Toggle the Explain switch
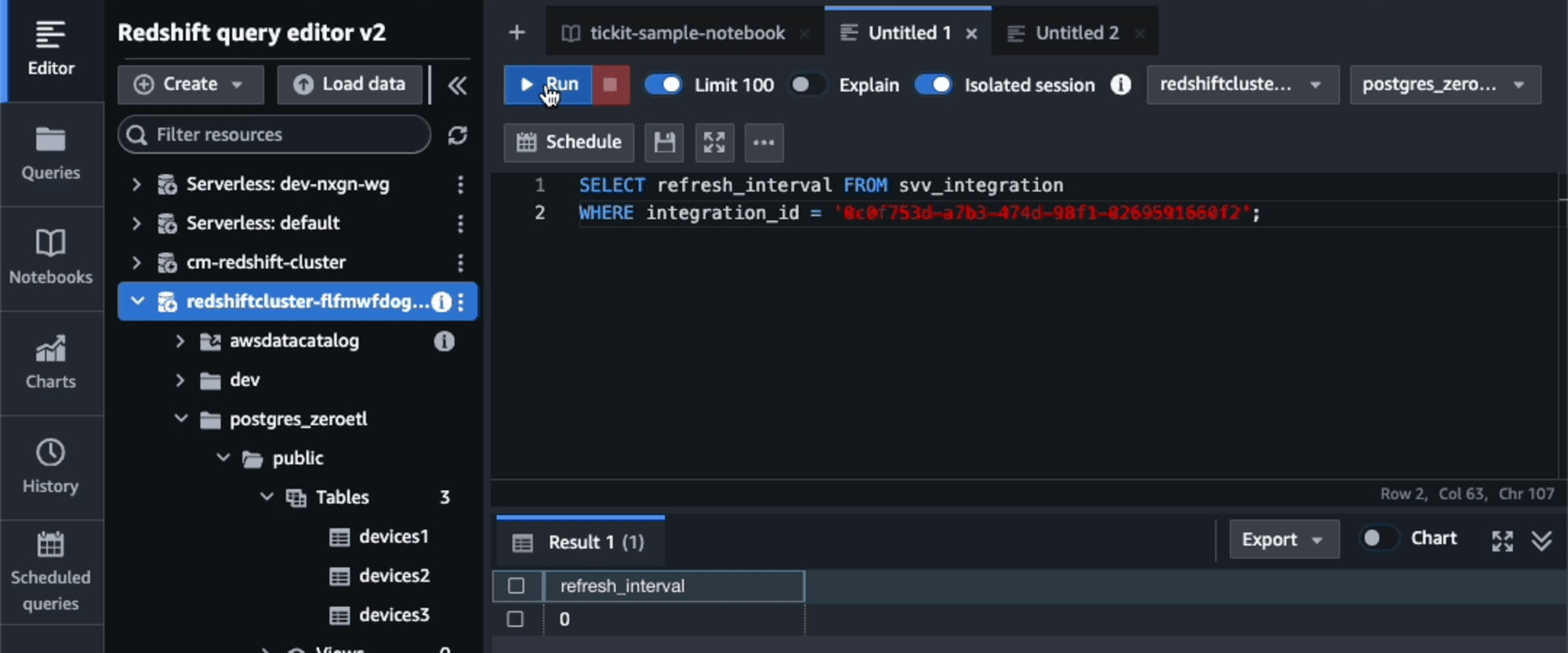 pos(808,85)
